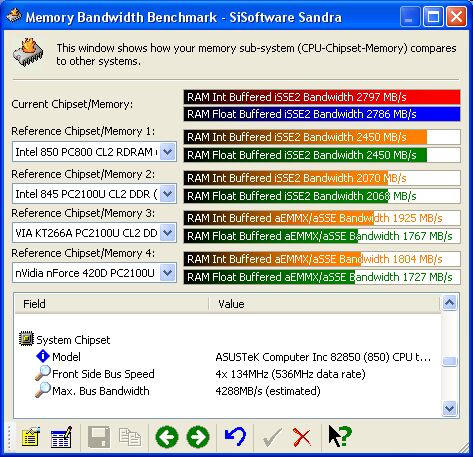Open Reference Chipset/Memory 4 dropdown arrow
This screenshot has height=457, width=473.
pyautogui.click(x=168, y=273)
